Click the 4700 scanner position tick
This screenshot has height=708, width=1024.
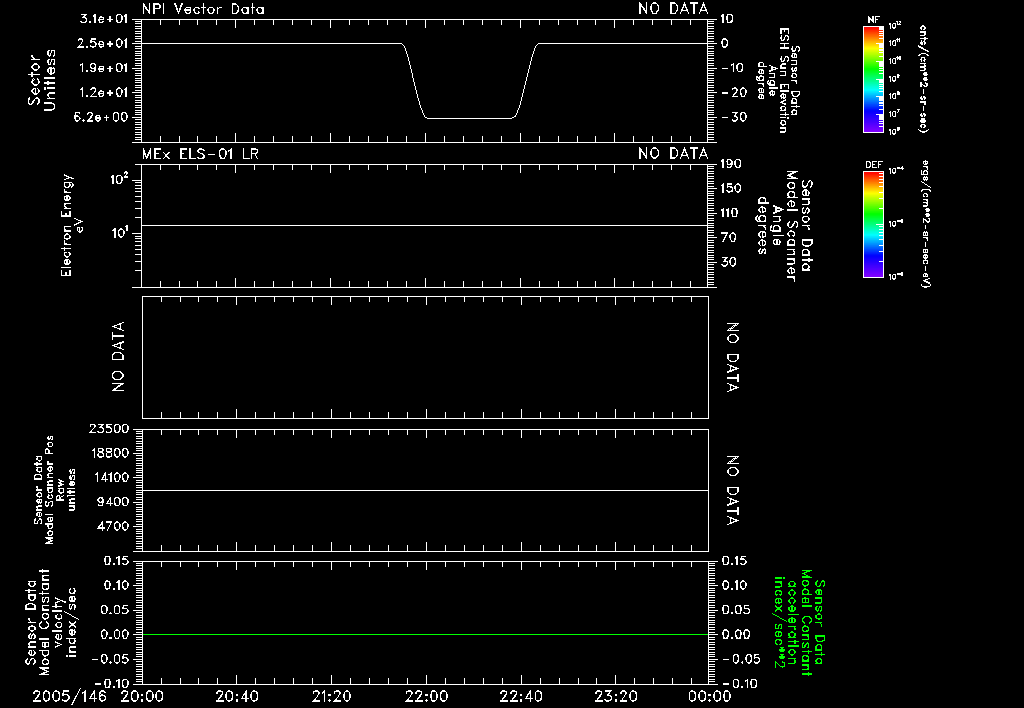point(112,526)
